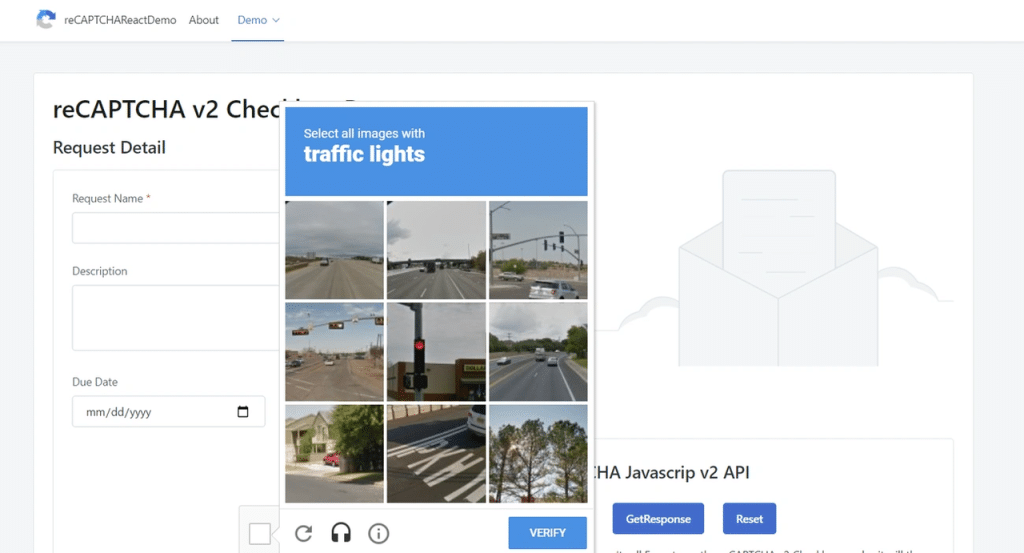Click the reCAPTCHA logo icon in navbar

pyautogui.click(x=46, y=20)
